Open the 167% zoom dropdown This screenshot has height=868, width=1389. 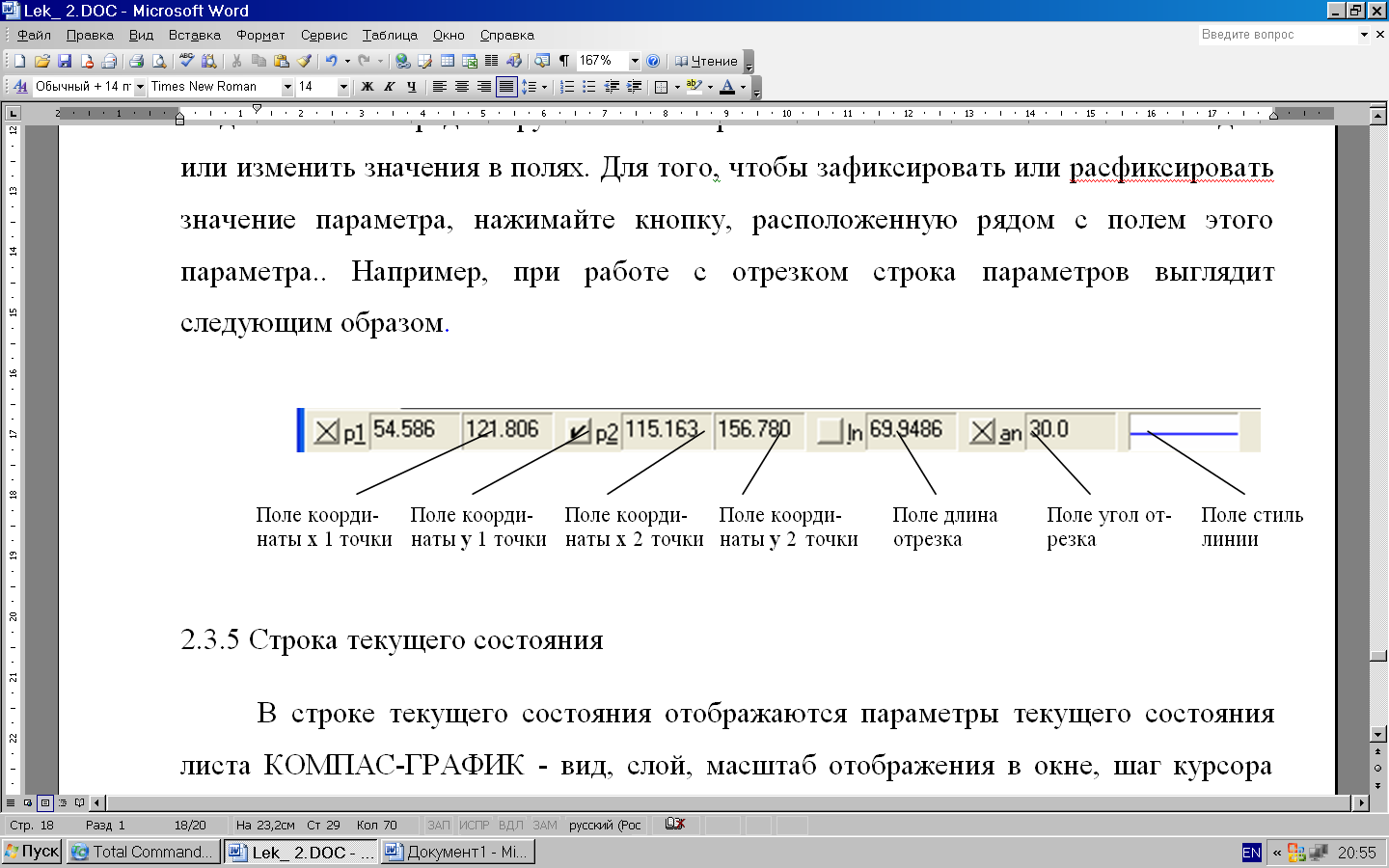(x=635, y=61)
